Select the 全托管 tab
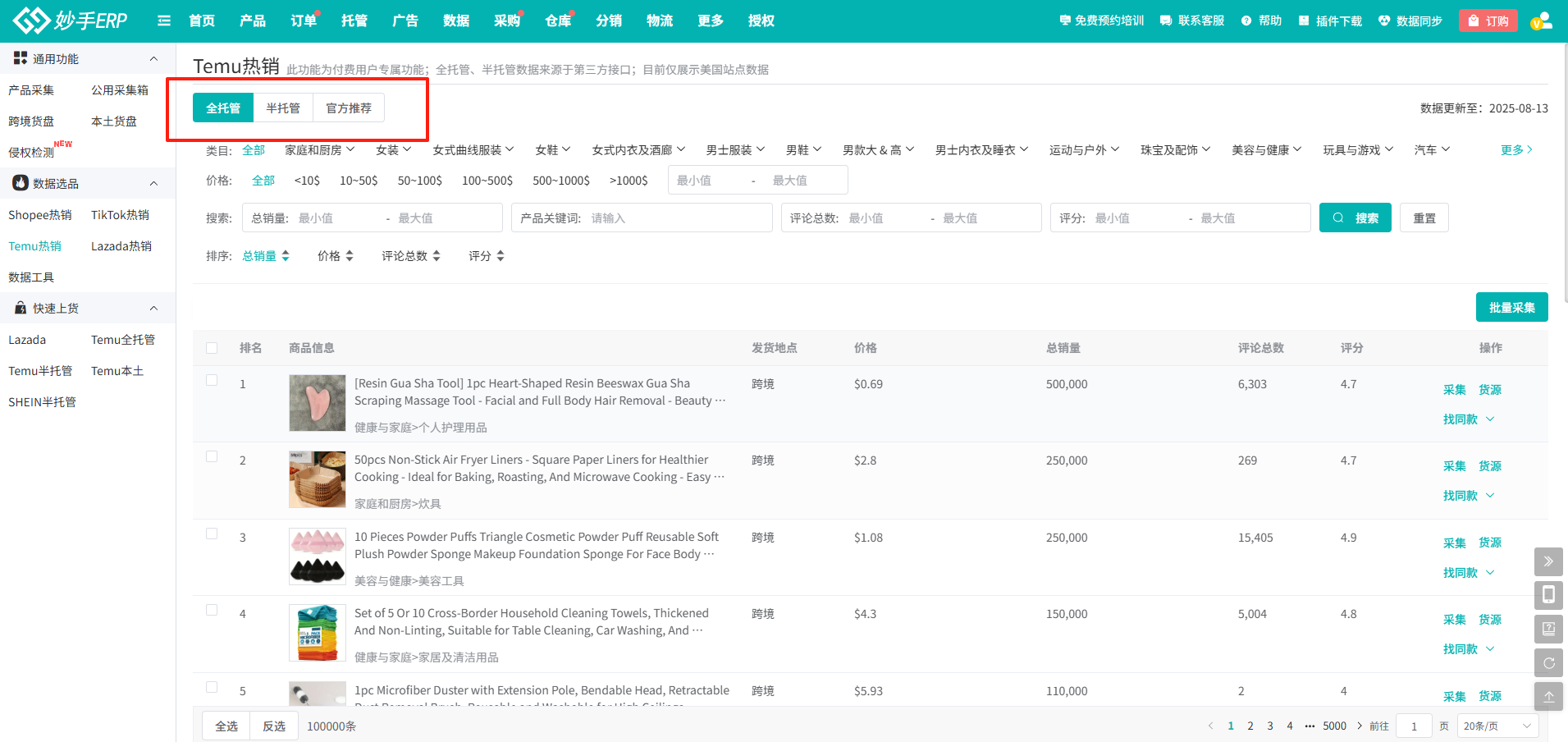Screen dimensions: 1568x742 tap(223, 108)
